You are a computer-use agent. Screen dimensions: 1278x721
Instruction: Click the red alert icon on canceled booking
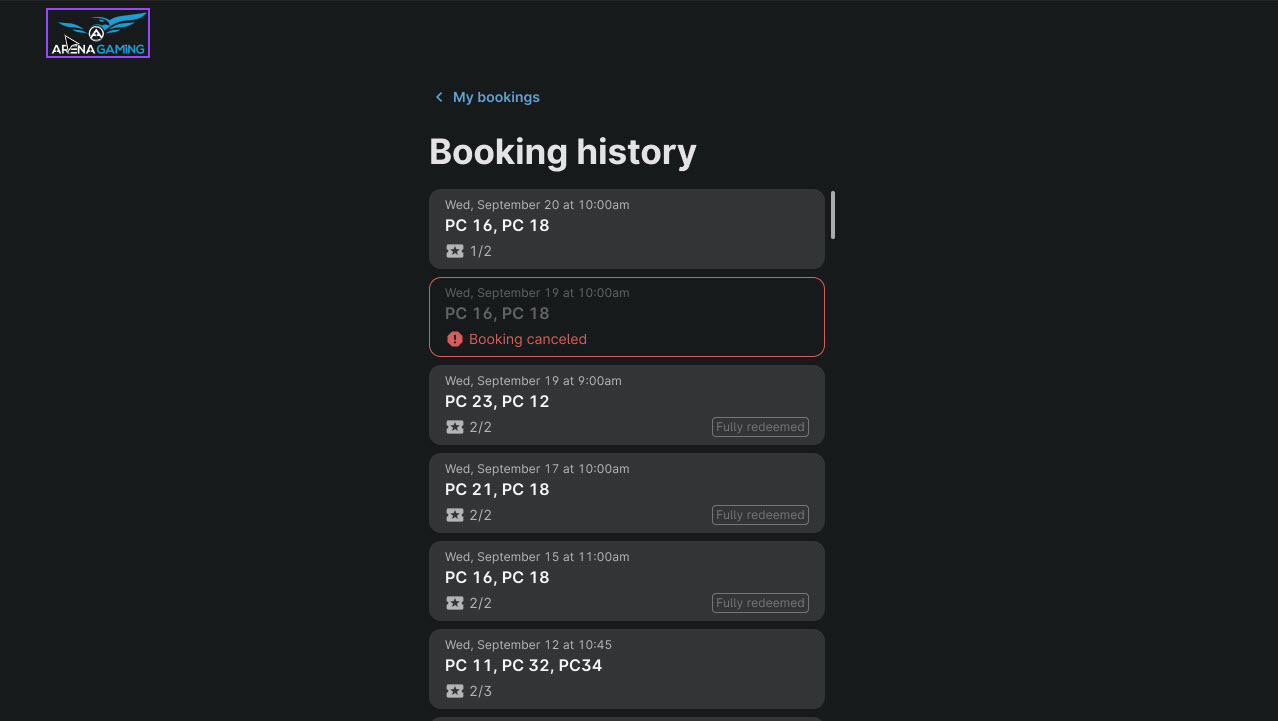click(455, 339)
